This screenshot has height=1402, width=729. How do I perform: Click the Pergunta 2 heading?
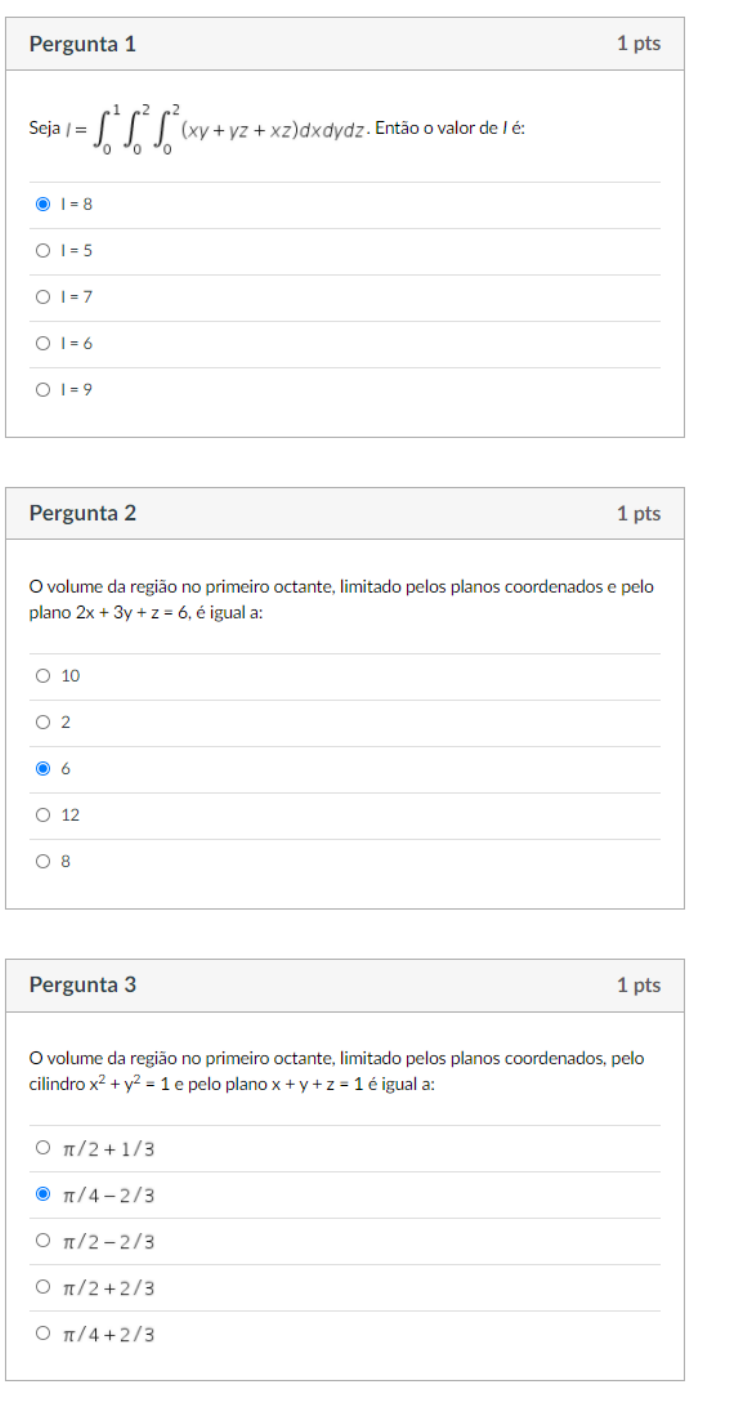point(83,514)
